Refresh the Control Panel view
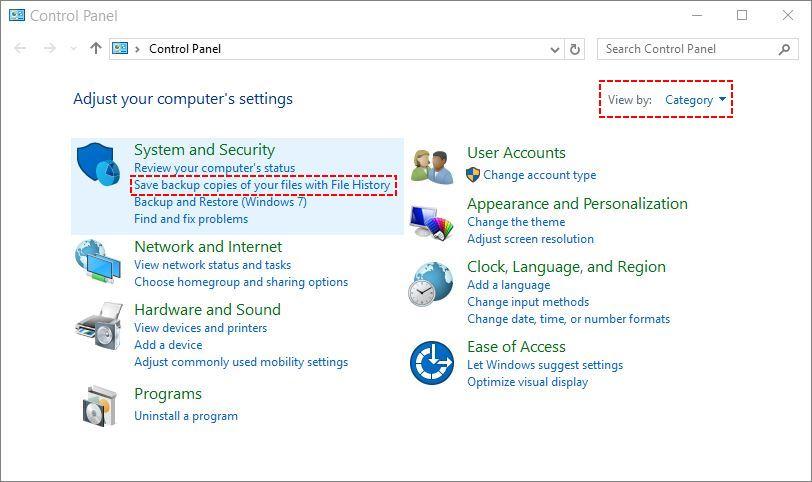 click(575, 49)
